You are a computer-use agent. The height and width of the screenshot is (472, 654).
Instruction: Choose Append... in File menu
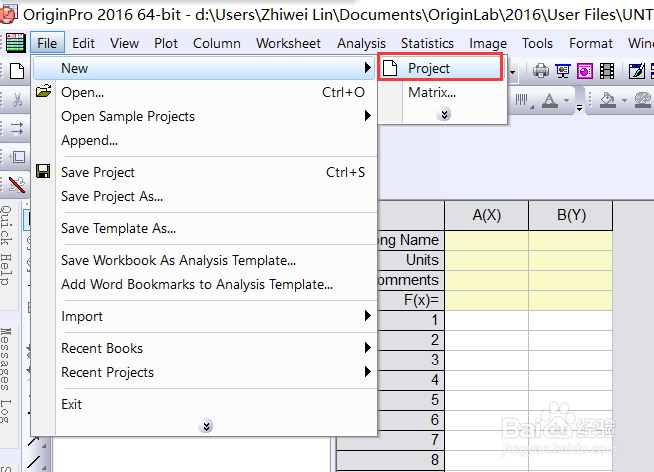click(204, 141)
